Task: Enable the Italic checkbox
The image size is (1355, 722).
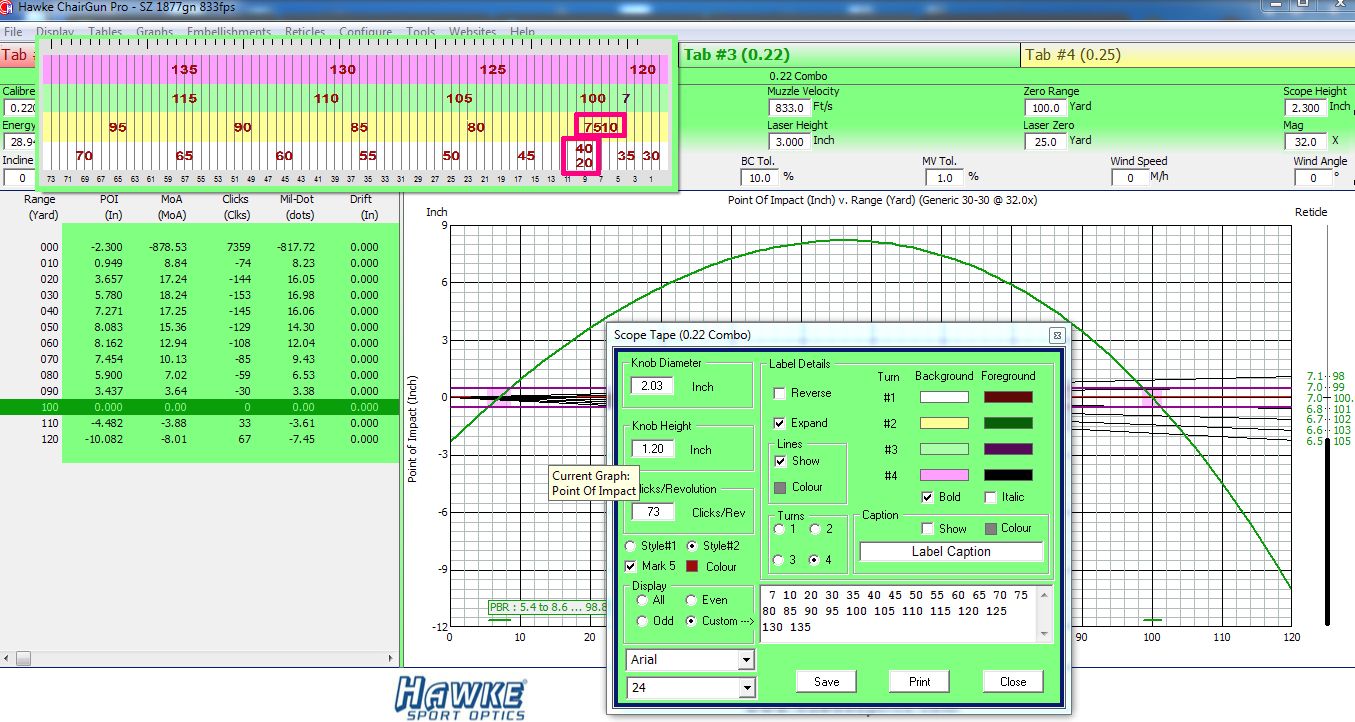Action: pos(991,497)
